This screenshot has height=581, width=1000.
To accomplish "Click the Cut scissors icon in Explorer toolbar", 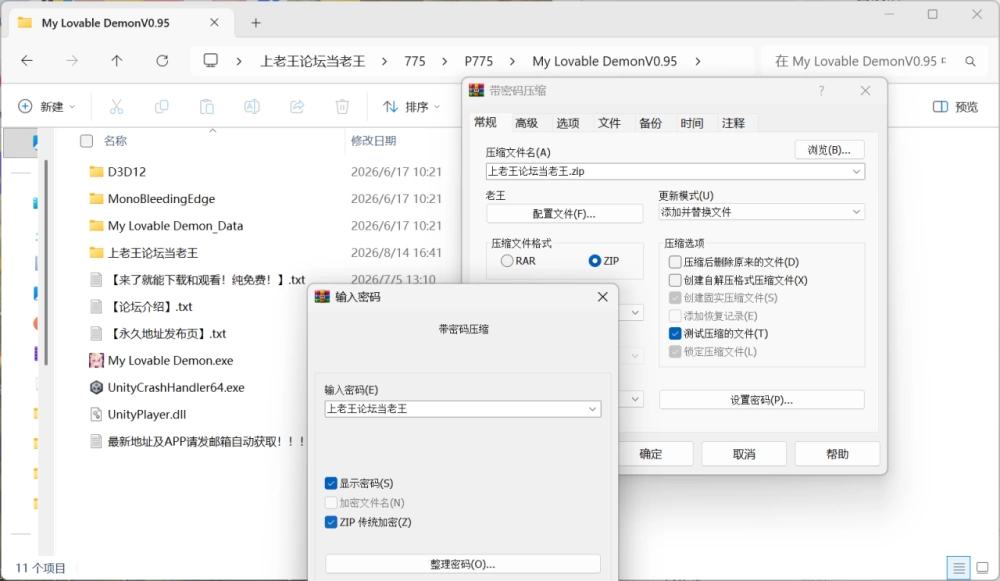I will coord(116,107).
